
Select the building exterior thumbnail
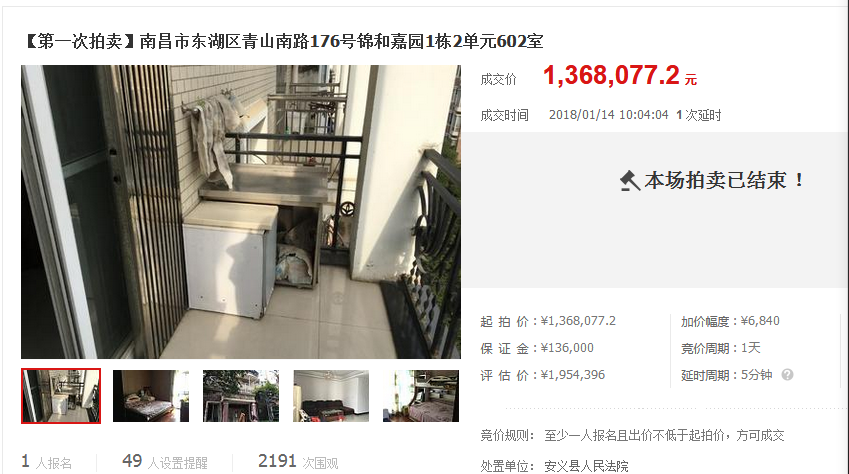coord(241,396)
